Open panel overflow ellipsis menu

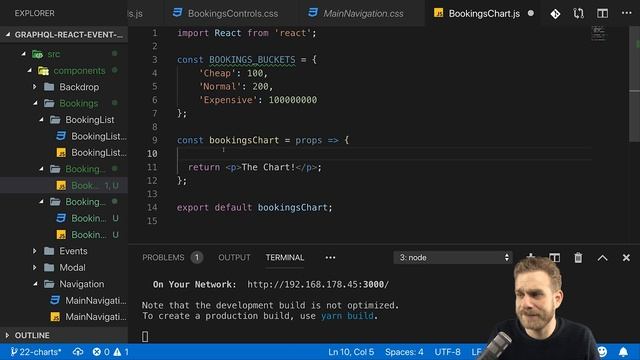pyautogui.click(x=330, y=258)
